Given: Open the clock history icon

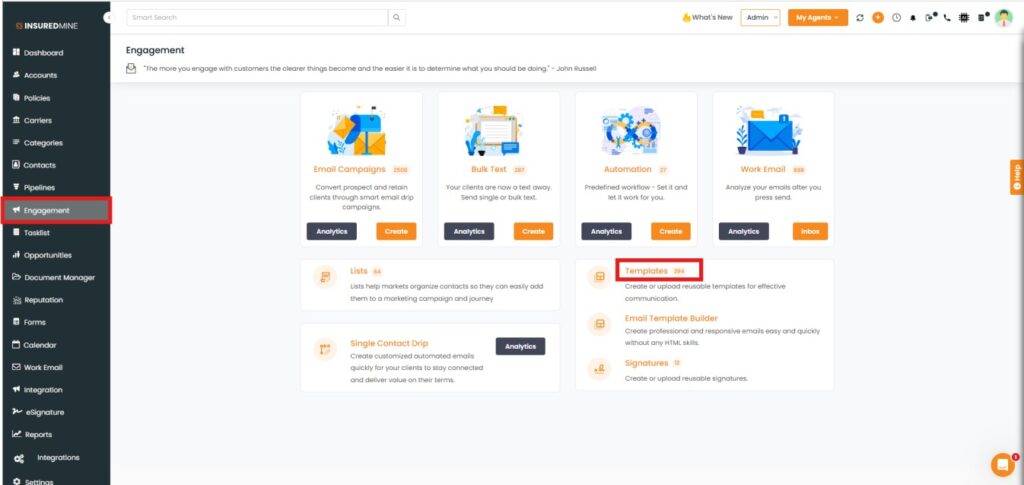Looking at the screenshot, I should coord(896,18).
